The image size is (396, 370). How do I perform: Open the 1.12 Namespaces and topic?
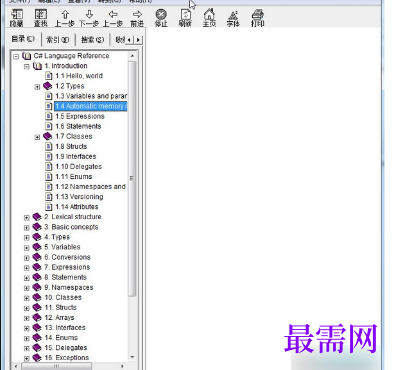pyautogui.click(x=90, y=186)
